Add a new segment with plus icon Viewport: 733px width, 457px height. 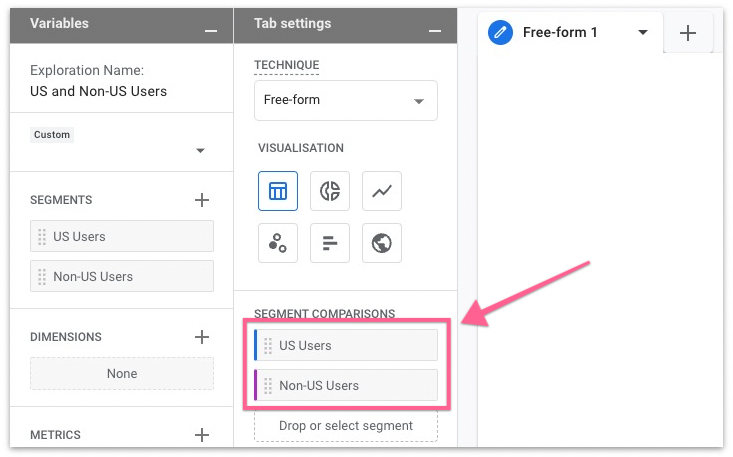[x=201, y=200]
